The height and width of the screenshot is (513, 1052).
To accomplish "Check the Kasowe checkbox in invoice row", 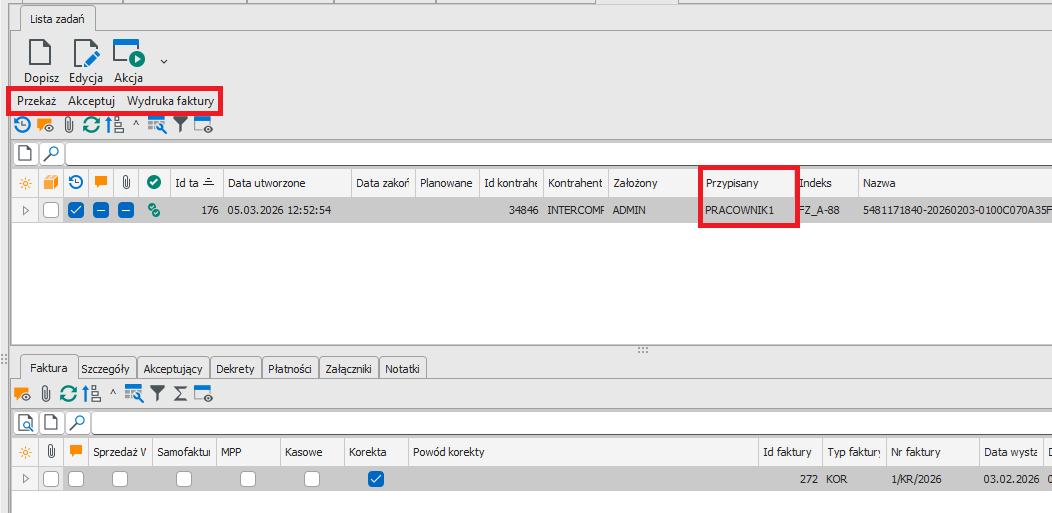I will pos(312,479).
